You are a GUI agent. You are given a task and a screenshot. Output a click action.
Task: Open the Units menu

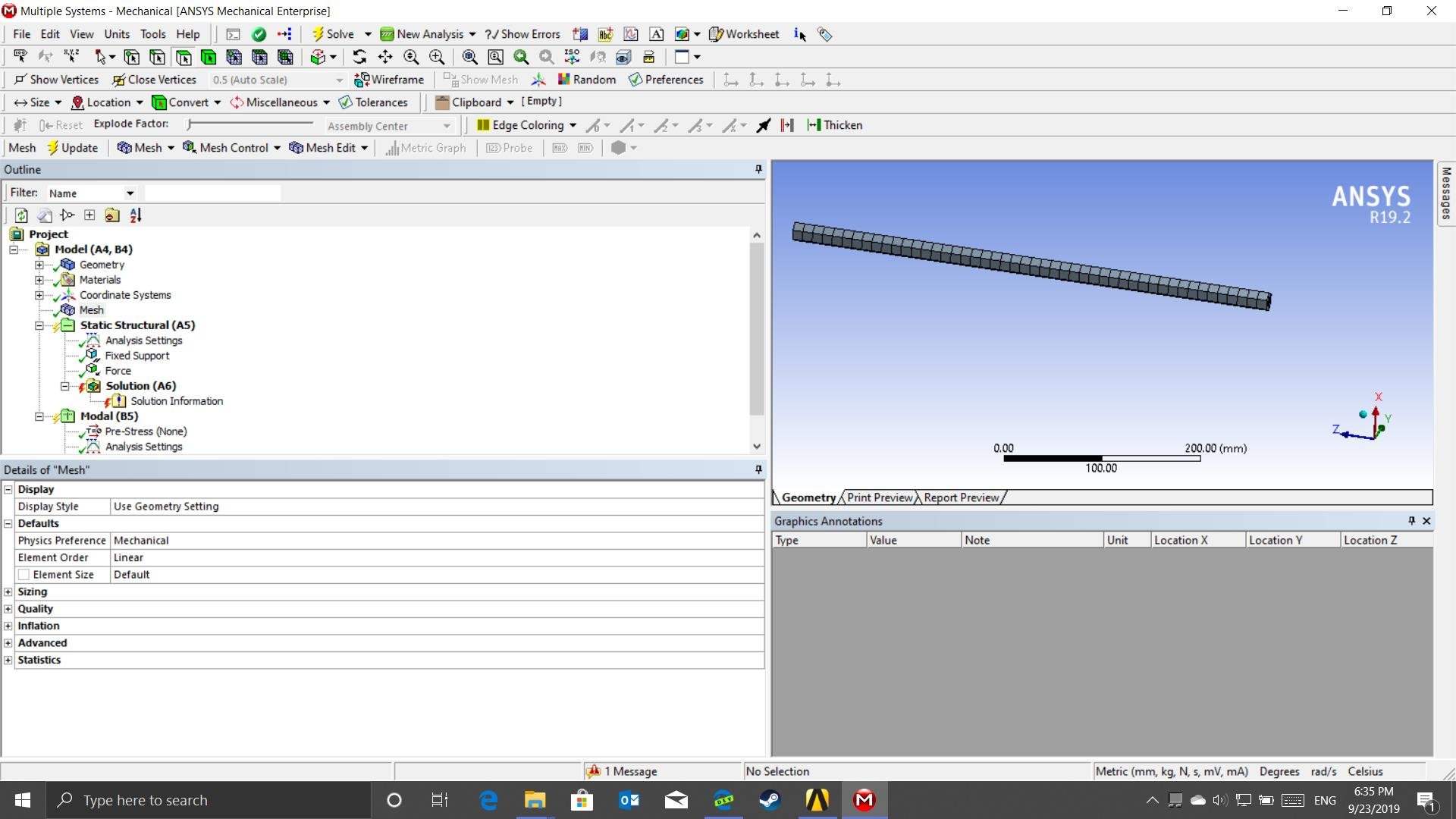[x=117, y=34]
